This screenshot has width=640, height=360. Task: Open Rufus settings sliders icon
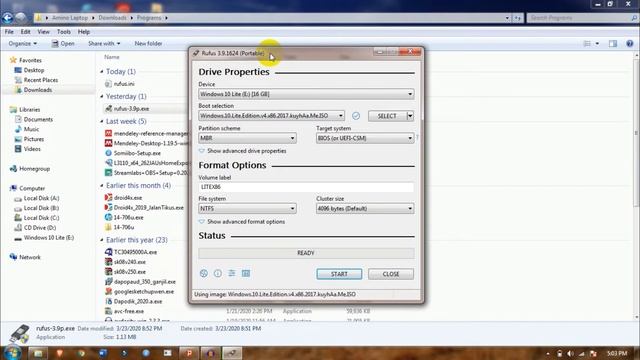231,273
